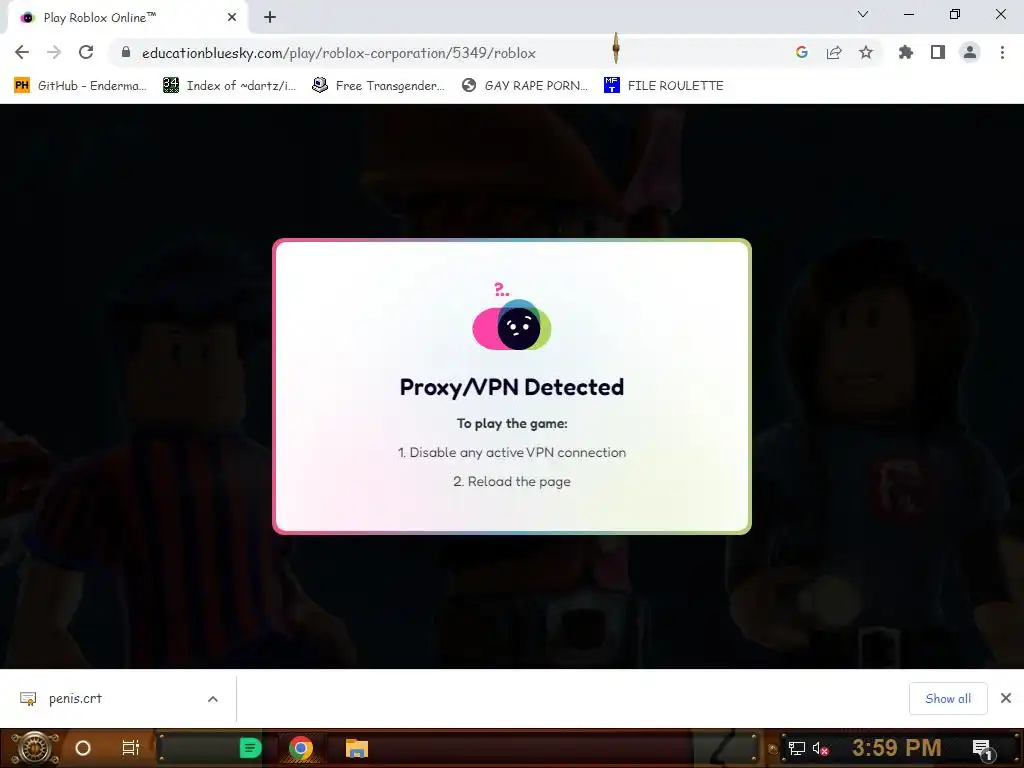Click the Reload the page instruction
This screenshot has height=768, width=1024.
tap(512, 481)
